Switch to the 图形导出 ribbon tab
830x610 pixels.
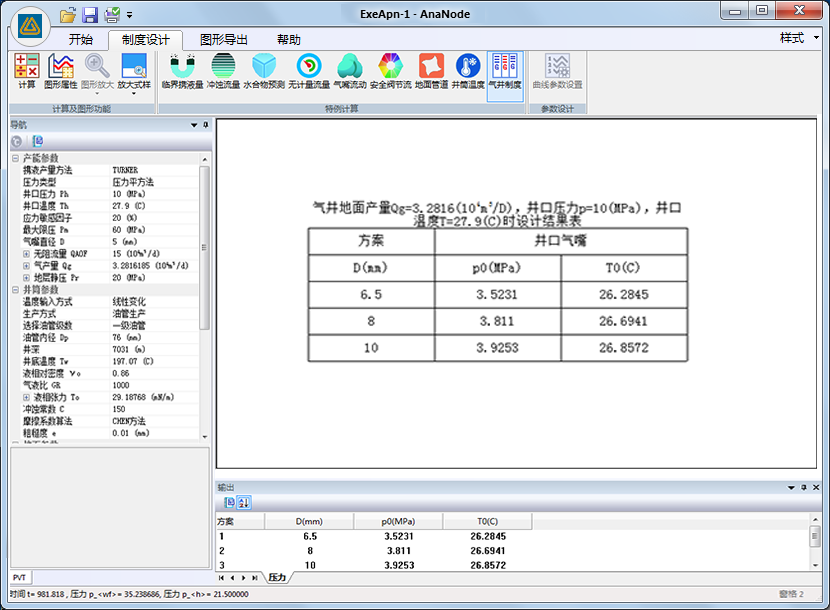[224, 40]
